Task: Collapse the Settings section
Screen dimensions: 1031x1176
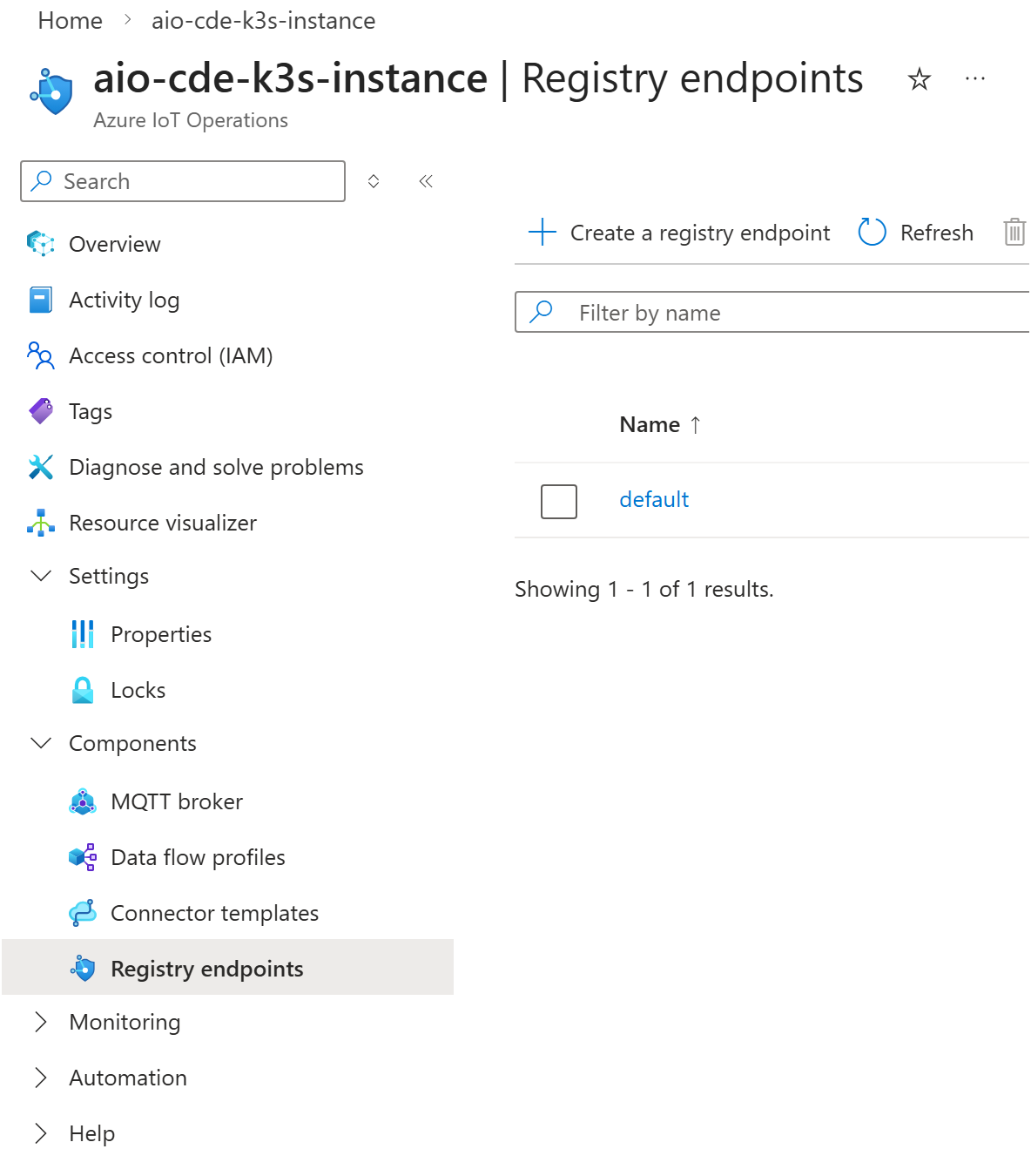Action: [x=41, y=576]
